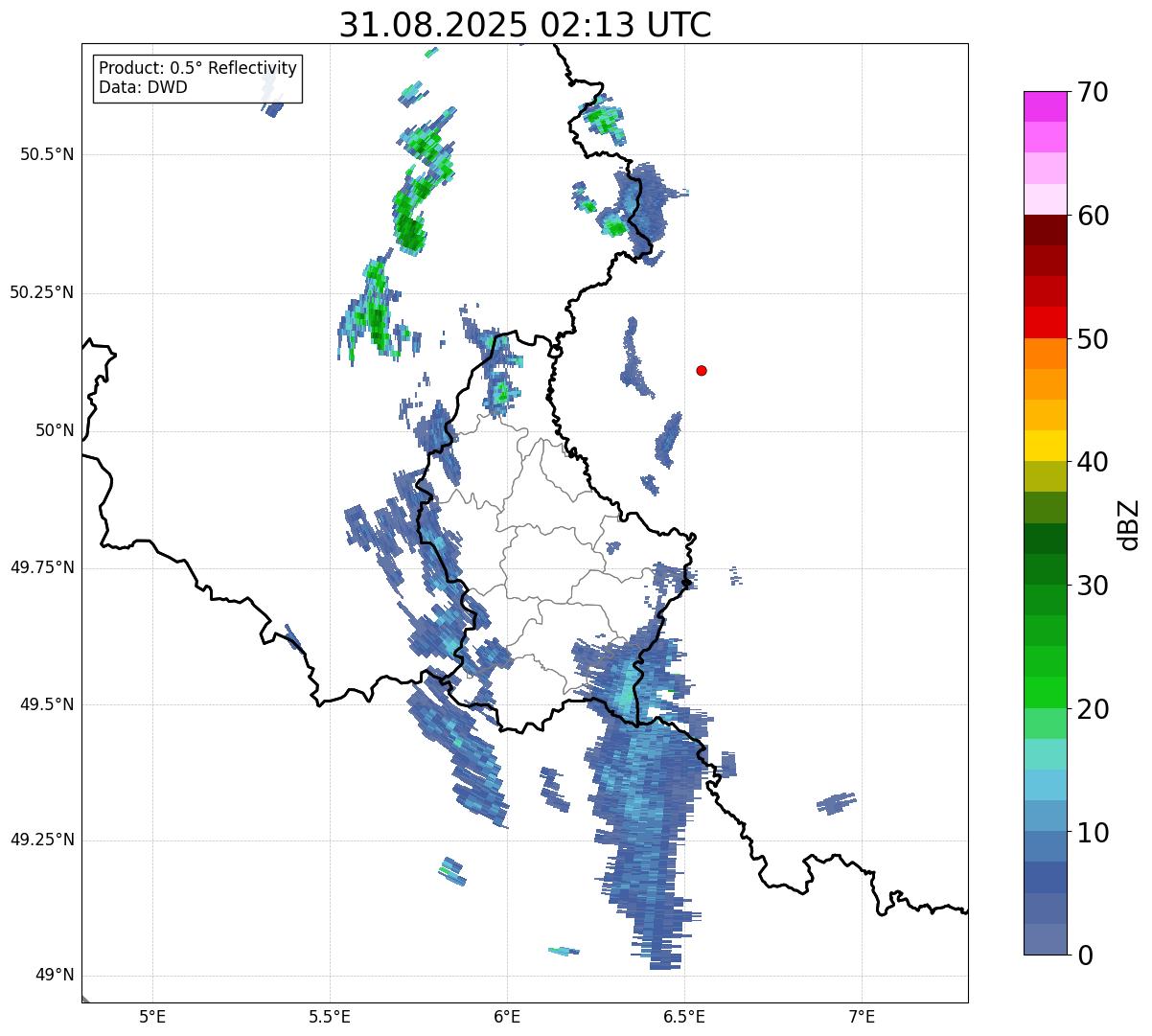Viewport: 1152px width, 1036px height.
Task: Click the 'dBZ' colorbar axis label
Action: (1129, 524)
